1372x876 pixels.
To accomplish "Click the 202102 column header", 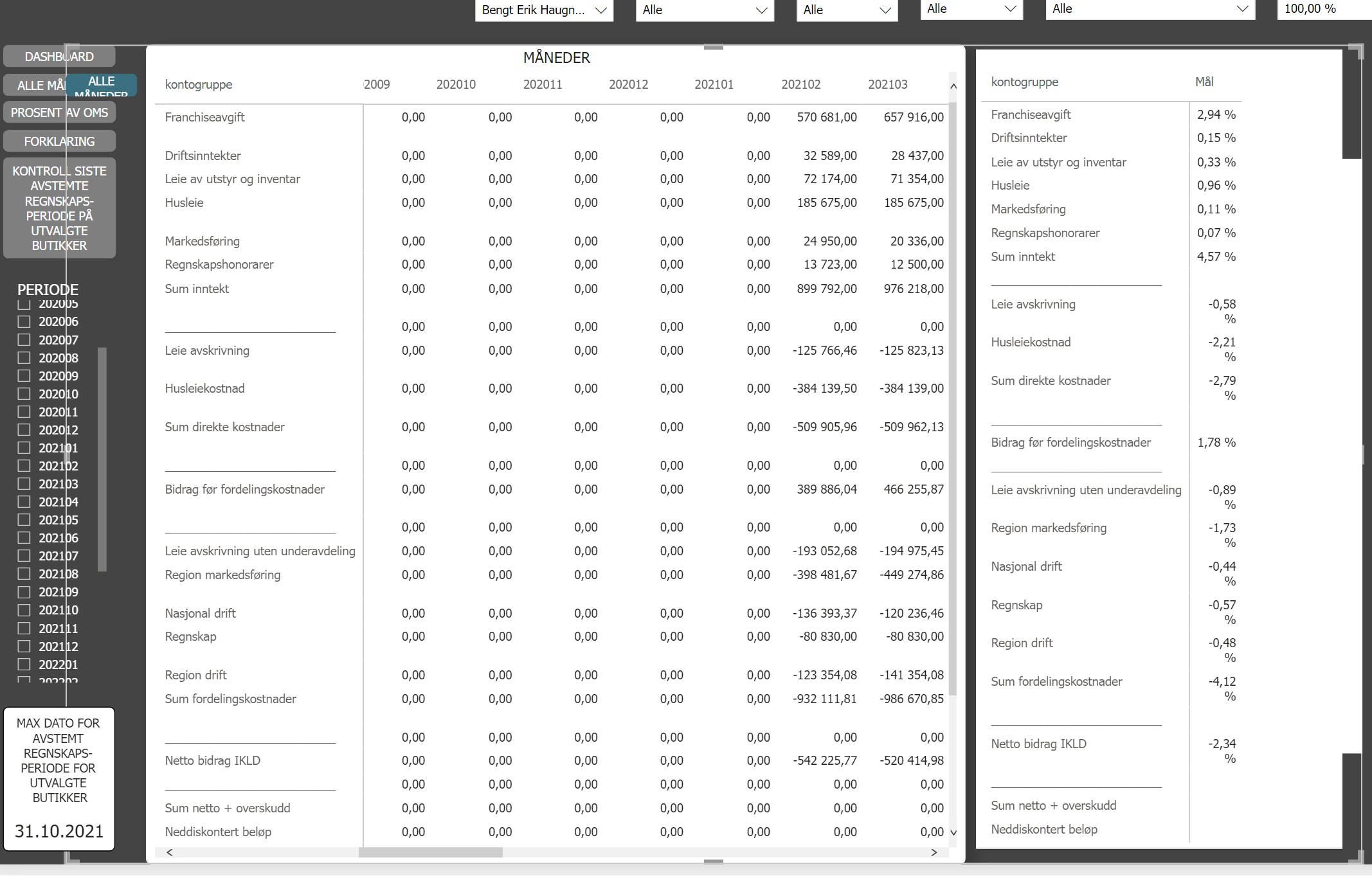I will coord(801,84).
